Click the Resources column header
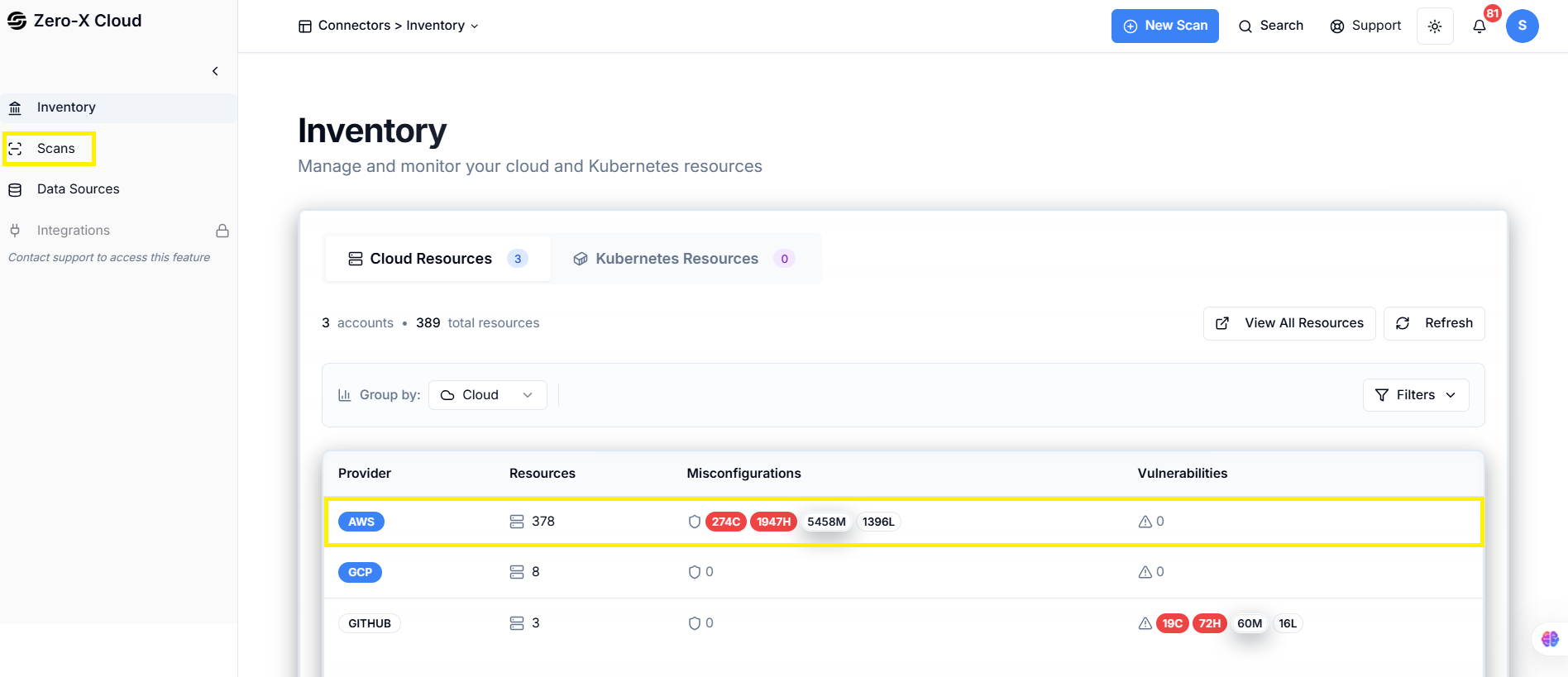Viewport: 1568px width, 677px height. [x=543, y=474]
